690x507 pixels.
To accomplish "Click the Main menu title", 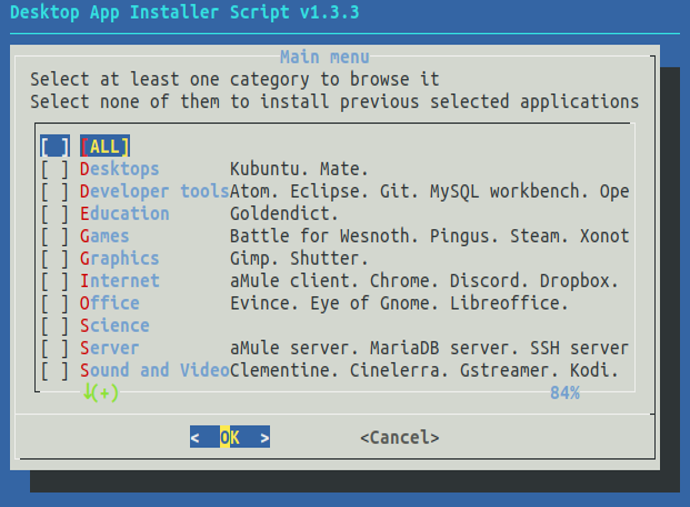I will coord(325,57).
